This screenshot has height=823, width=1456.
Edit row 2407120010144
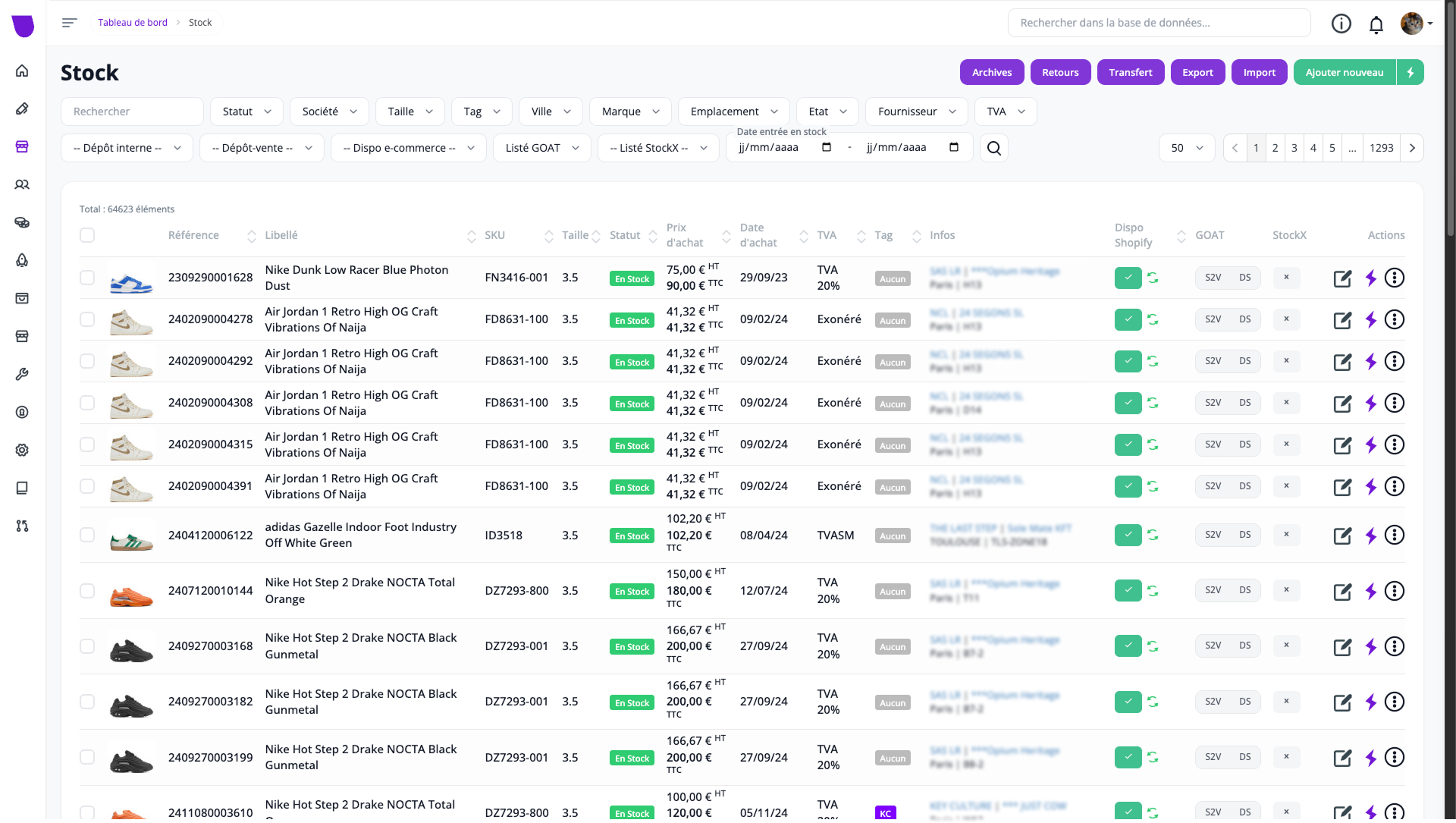(x=1342, y=592)
